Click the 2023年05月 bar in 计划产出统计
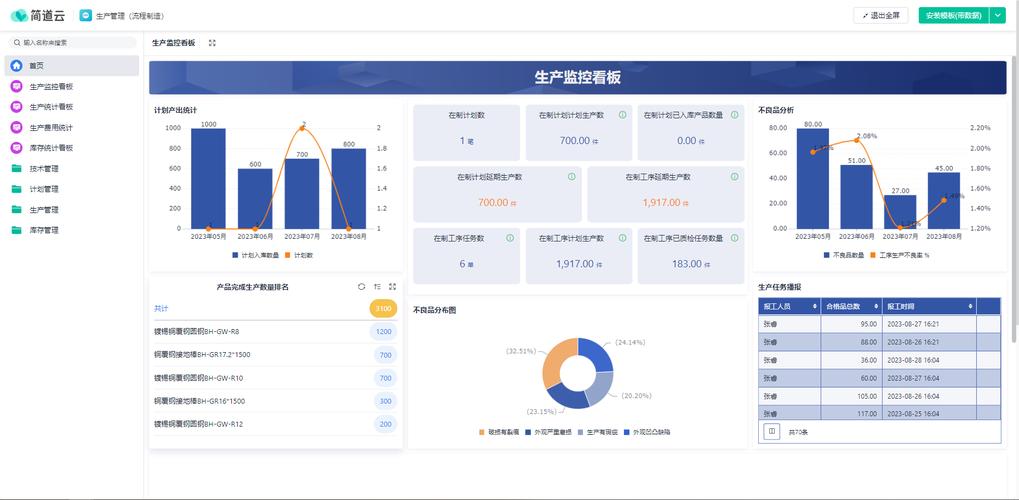 [208, 178]
